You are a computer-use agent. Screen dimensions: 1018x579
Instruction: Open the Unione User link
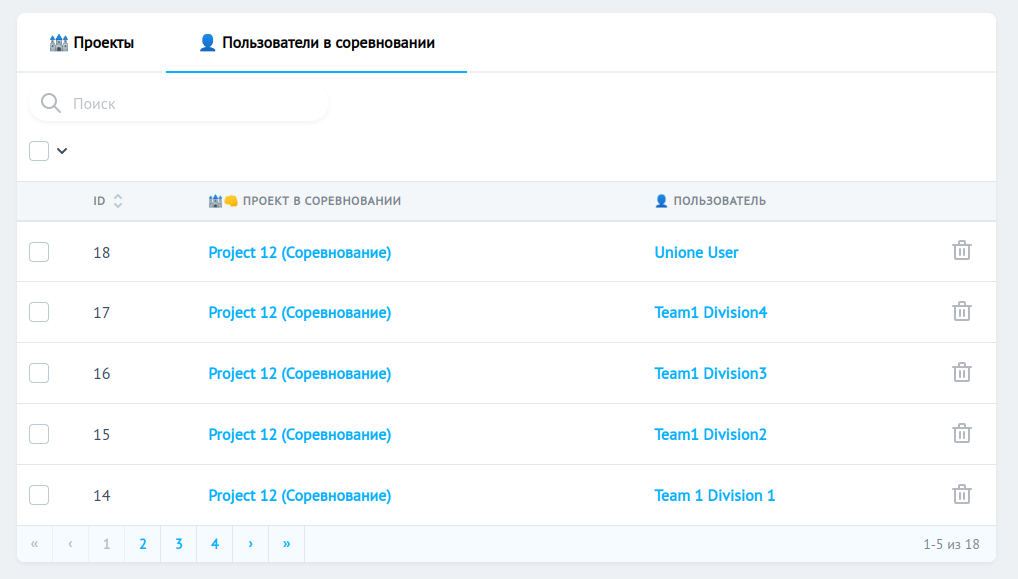pyautogui.click(x=696, y=252)
